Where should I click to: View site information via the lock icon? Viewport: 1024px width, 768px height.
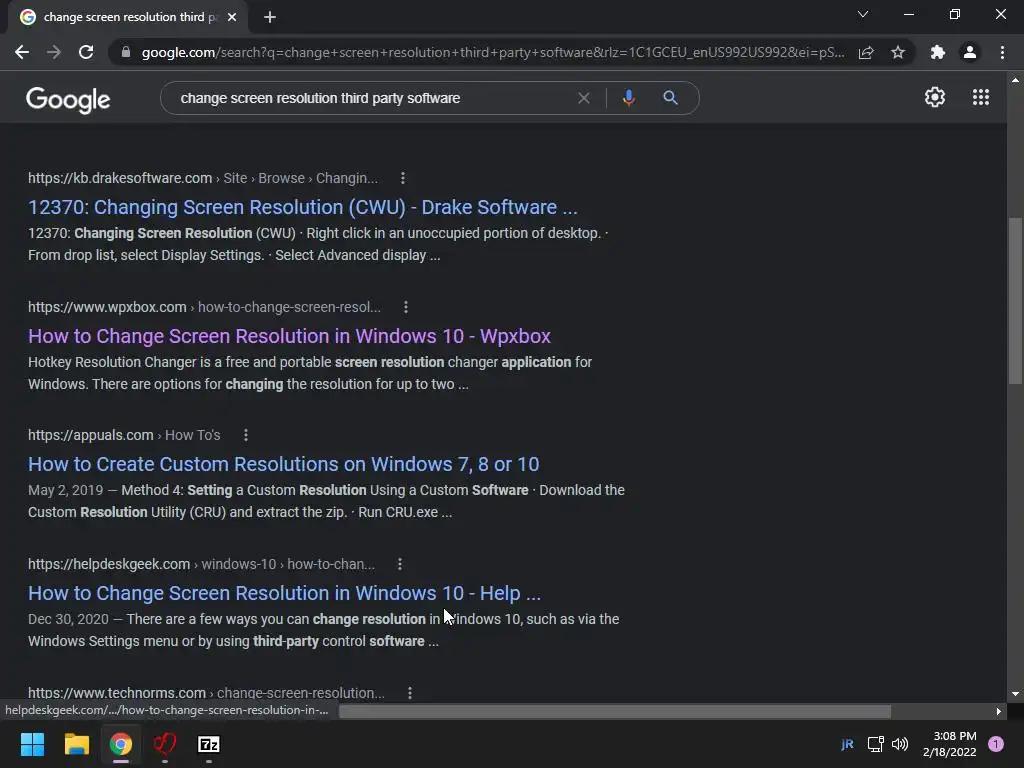click(126, 52)
